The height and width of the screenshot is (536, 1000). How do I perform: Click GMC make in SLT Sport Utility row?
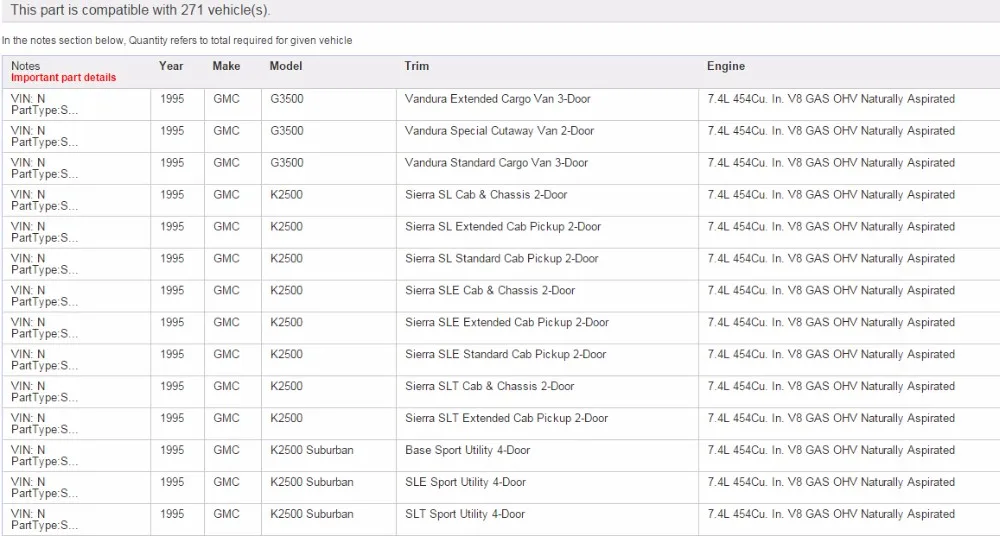point(226,514)
